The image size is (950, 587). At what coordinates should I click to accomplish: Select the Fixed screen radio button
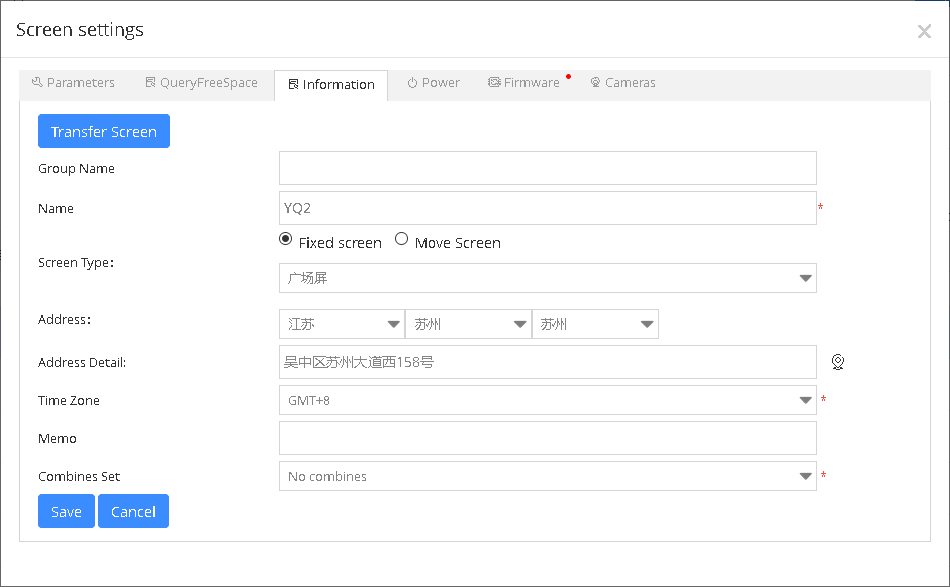click(285, 239)
